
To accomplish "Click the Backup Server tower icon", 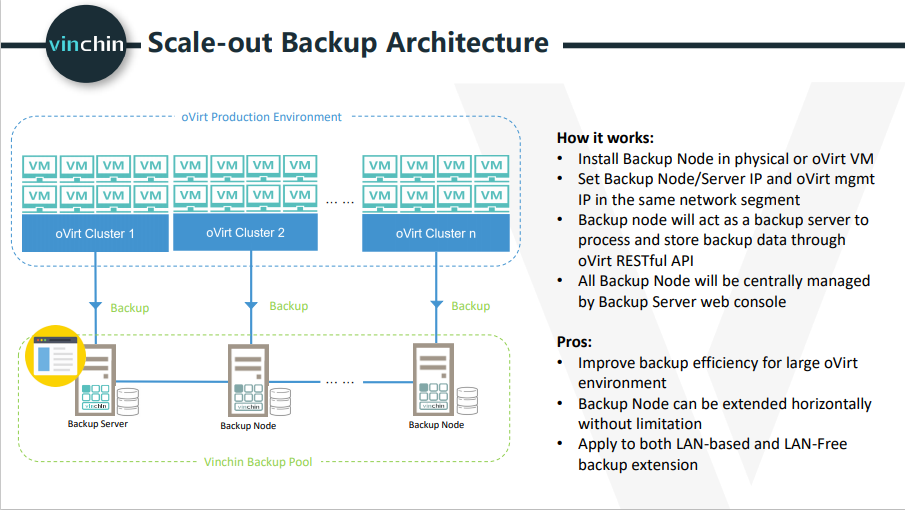I will (96, 380).
